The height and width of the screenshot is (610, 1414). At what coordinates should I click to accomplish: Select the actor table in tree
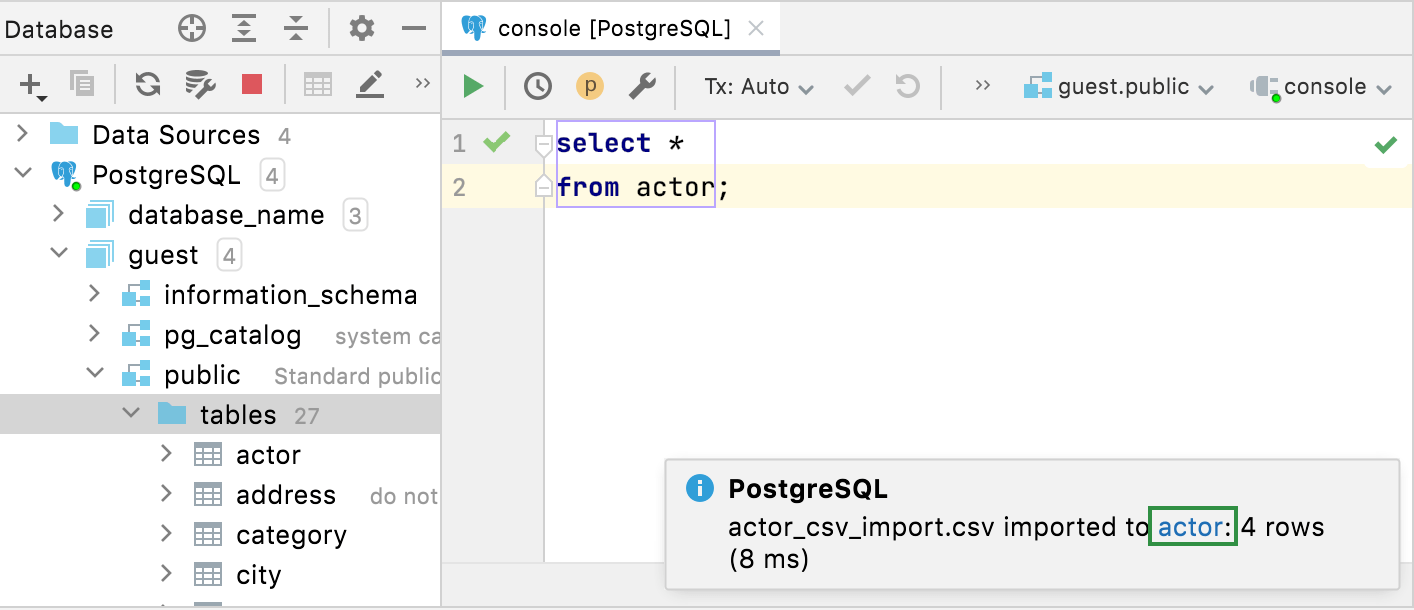pyautogui.click(x=220, y=455)
